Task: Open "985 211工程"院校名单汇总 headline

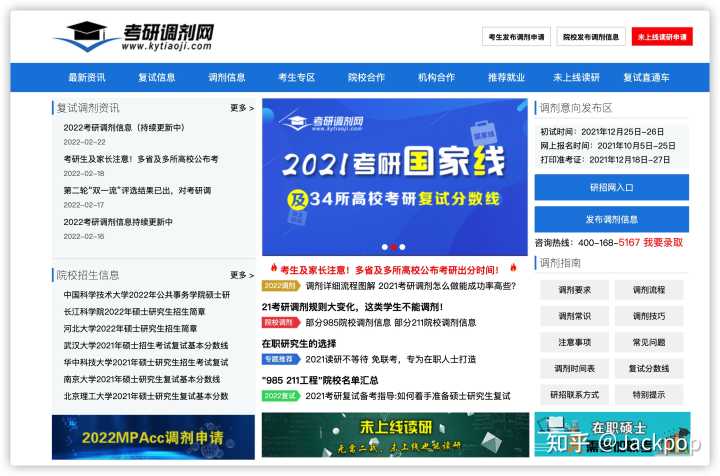Action: pyautogui.click(x=320, y=380)
